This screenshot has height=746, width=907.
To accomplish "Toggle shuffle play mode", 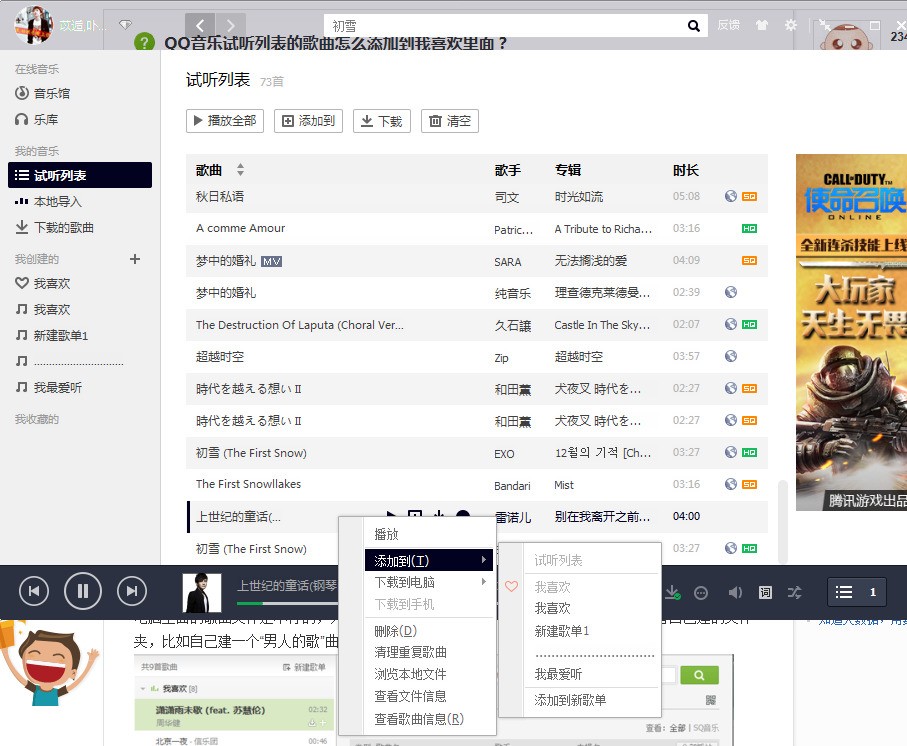I will click(794, 592).
